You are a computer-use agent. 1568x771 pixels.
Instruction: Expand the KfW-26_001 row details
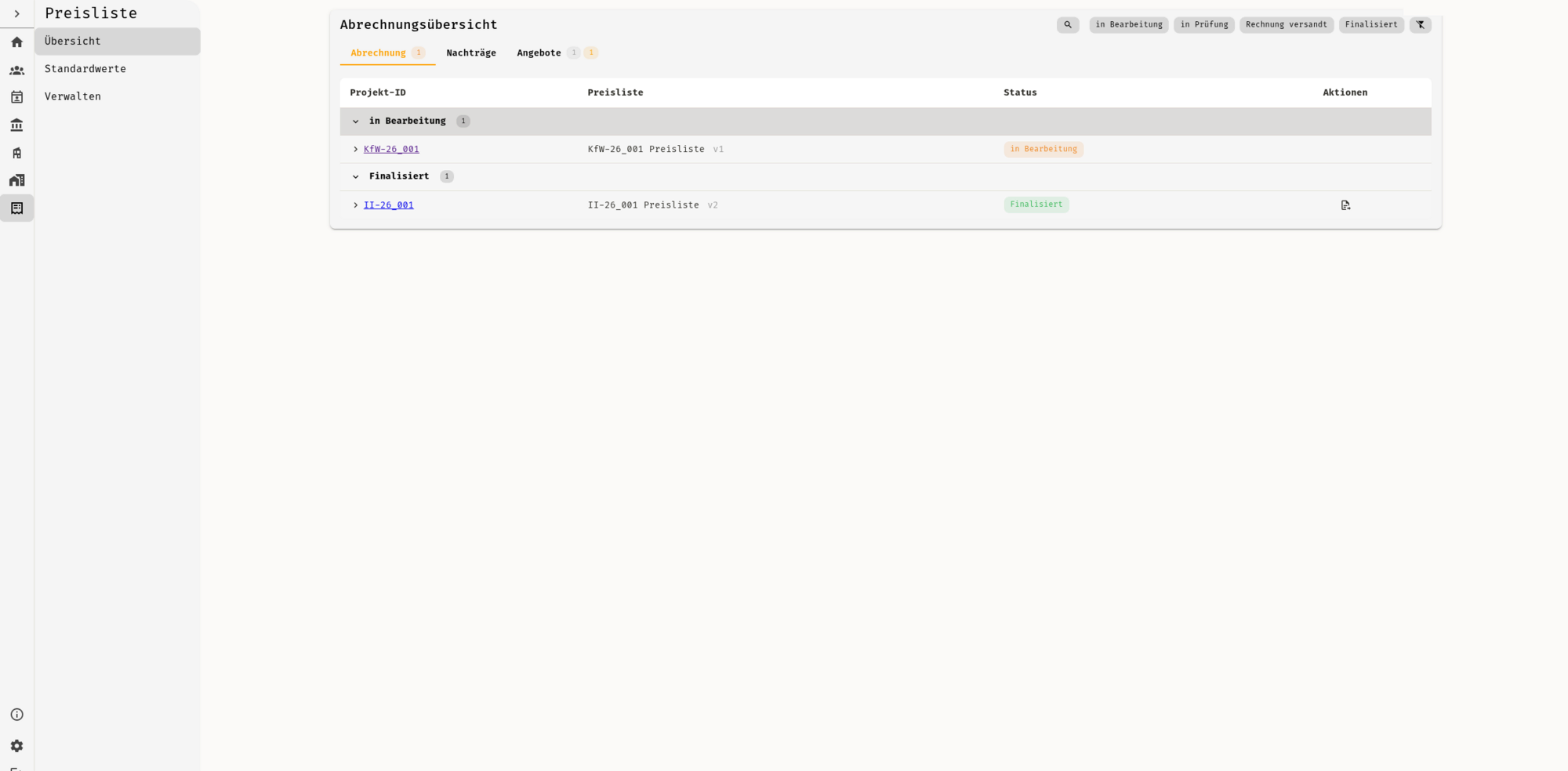point(355,150)
